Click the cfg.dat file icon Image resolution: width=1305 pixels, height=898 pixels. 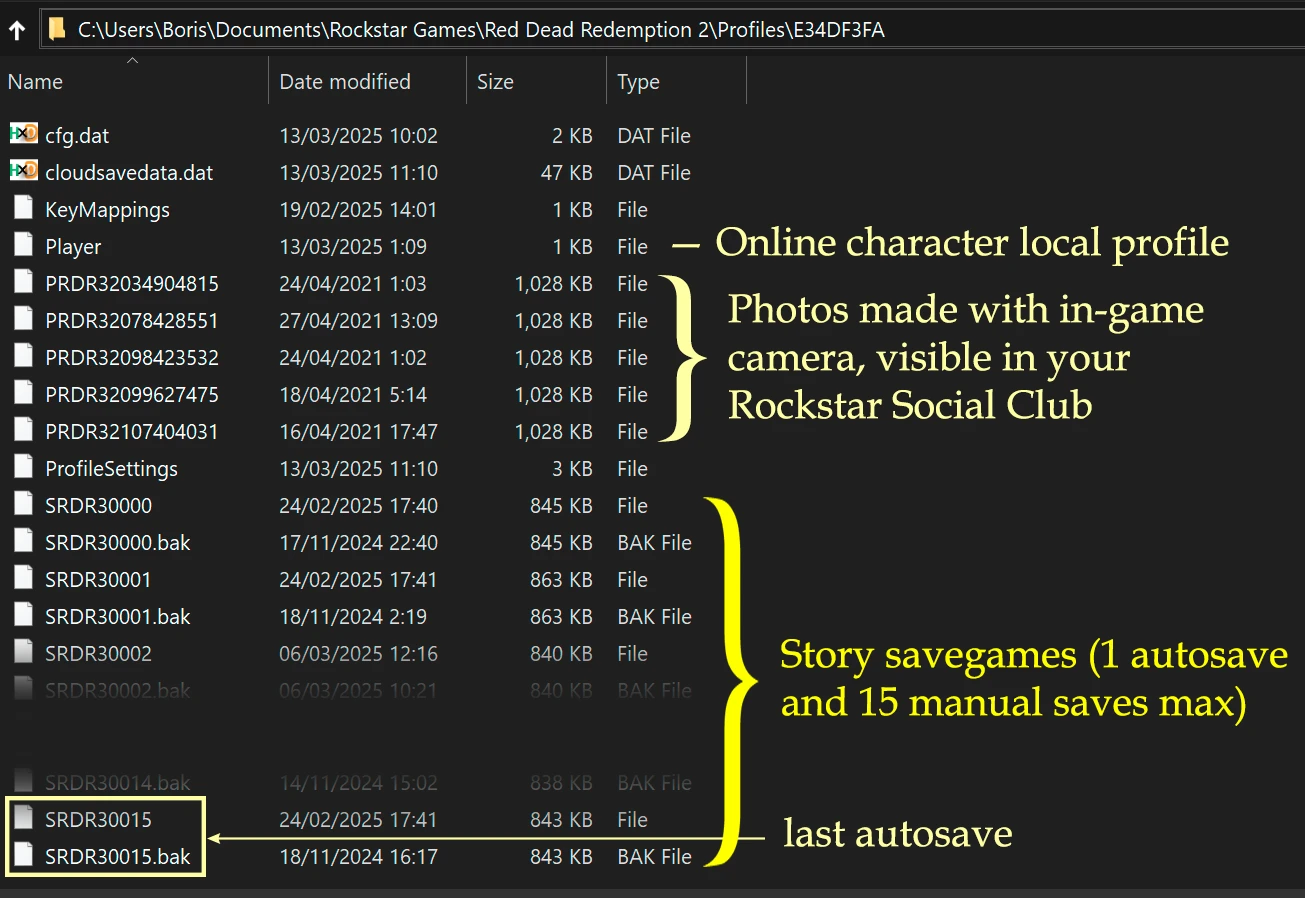coord(23,135)
